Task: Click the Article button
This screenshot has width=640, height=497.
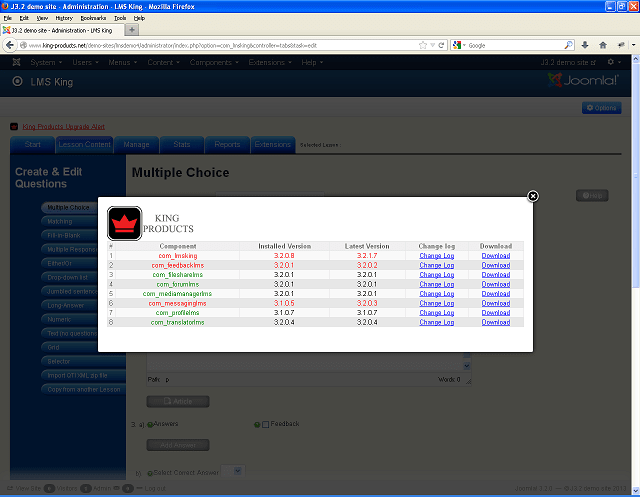Action: (178, 402)
